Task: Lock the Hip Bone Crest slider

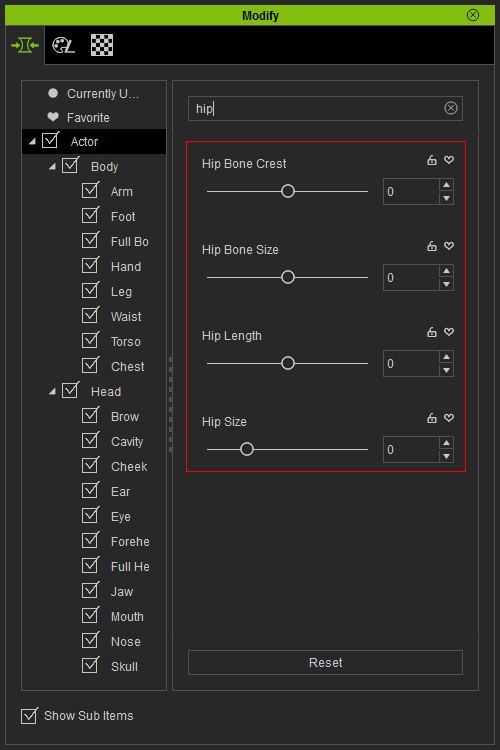Action: click(x=432, y=160)
